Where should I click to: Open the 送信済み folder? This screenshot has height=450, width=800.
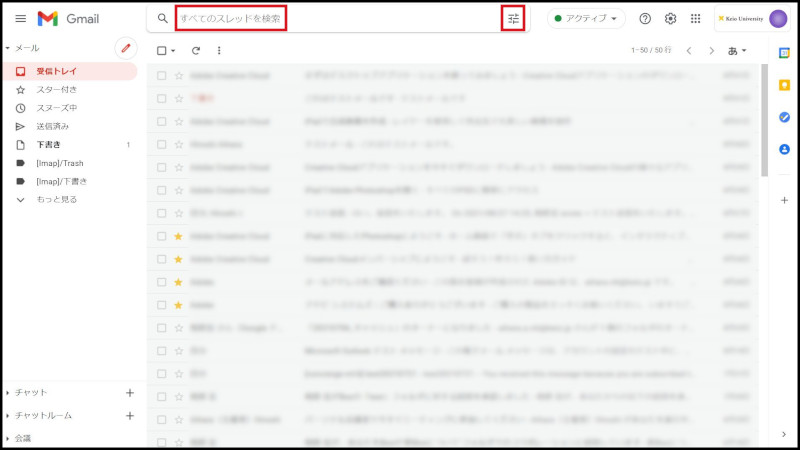53,126
